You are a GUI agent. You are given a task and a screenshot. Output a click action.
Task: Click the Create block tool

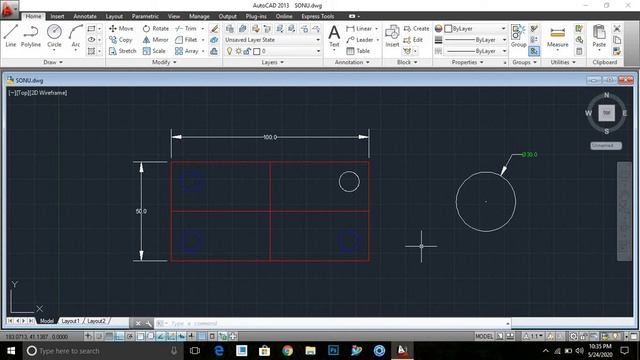pyautogui.click(x=416, y=29)
